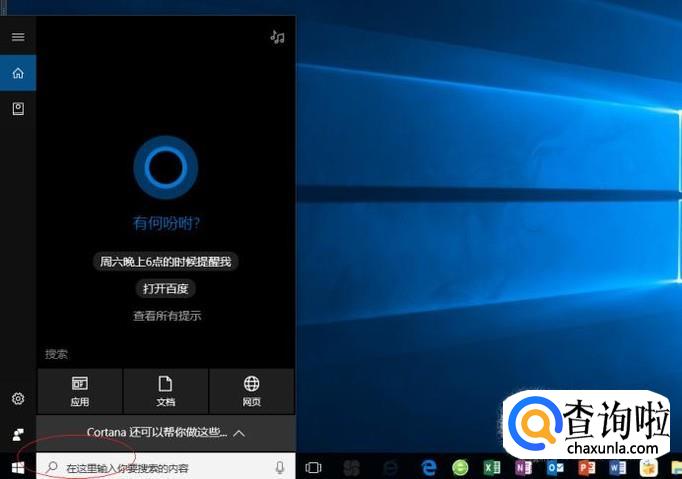Screen dimensions: 682x479
Task: Click the "查看所有提示" link
Action: [167, 316]
